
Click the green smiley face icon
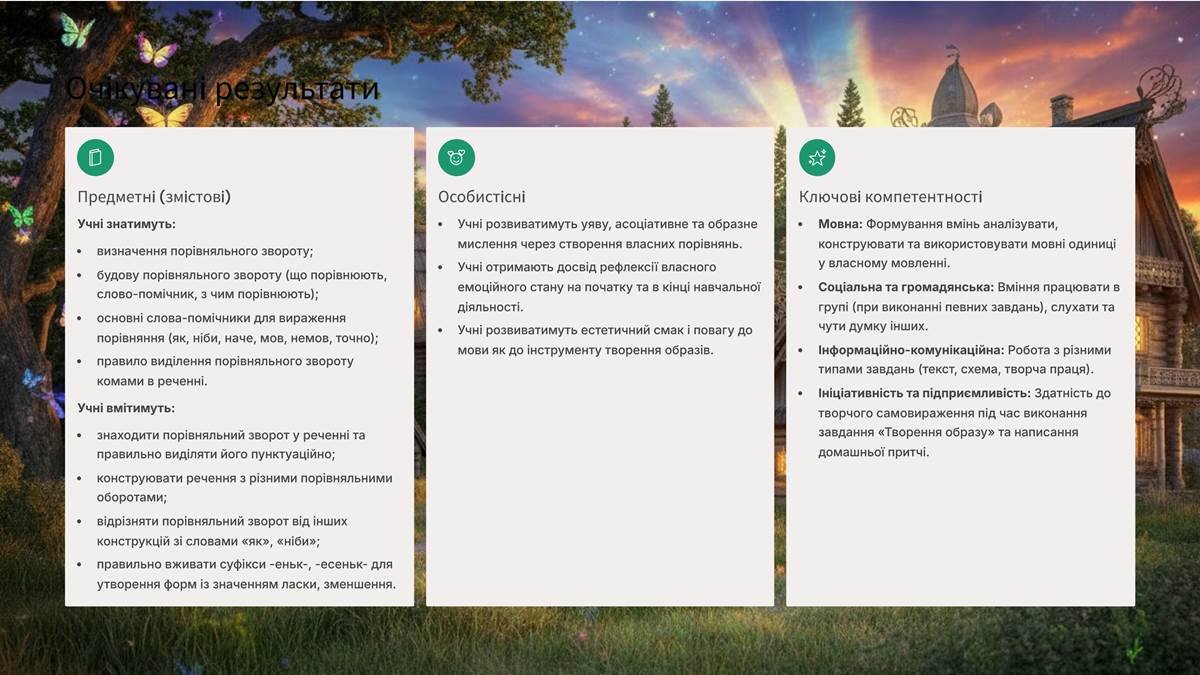456,157
